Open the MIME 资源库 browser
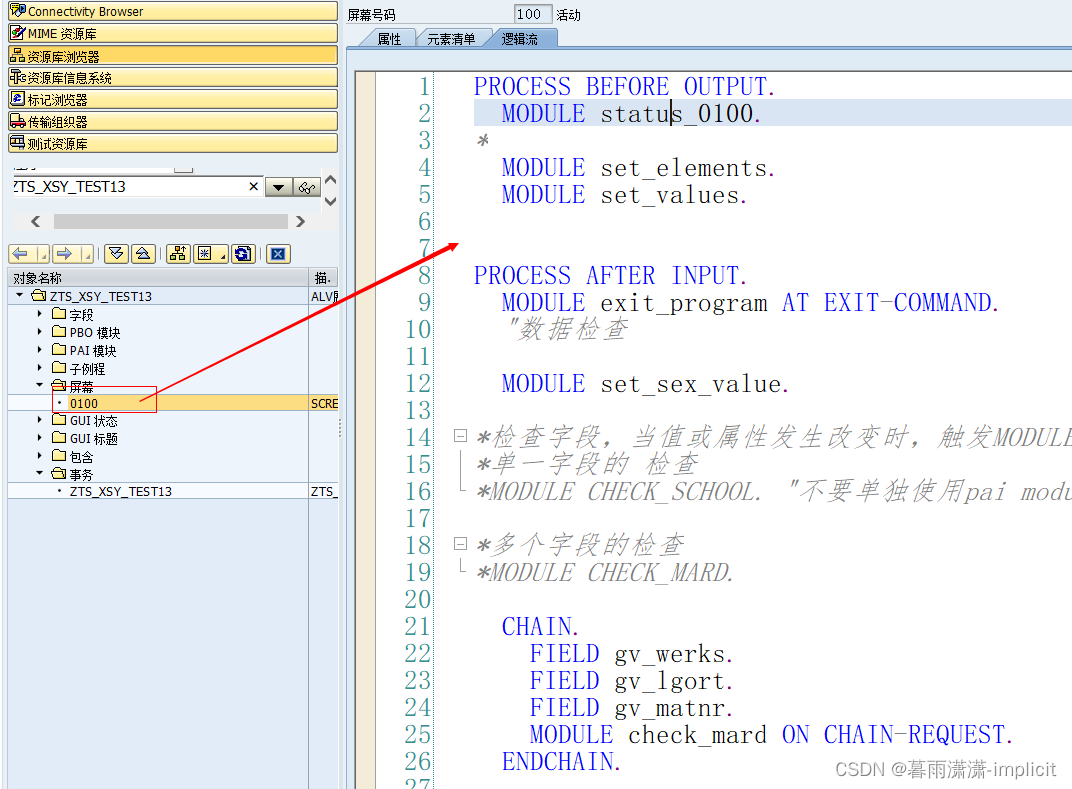Screen dimensions: 1072x789 click(173, 34)
